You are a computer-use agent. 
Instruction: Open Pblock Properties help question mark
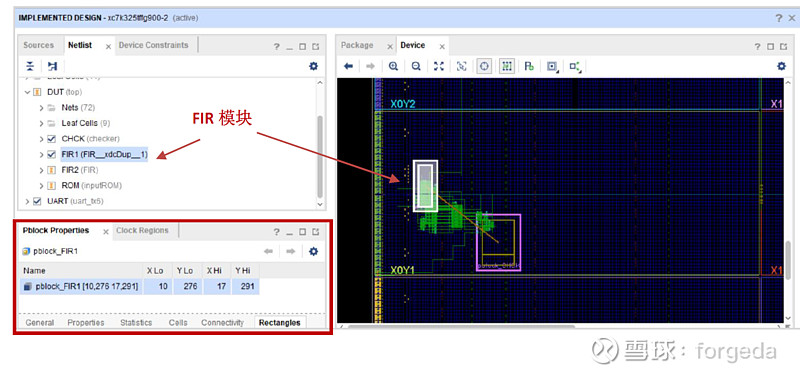pos(277,232)
